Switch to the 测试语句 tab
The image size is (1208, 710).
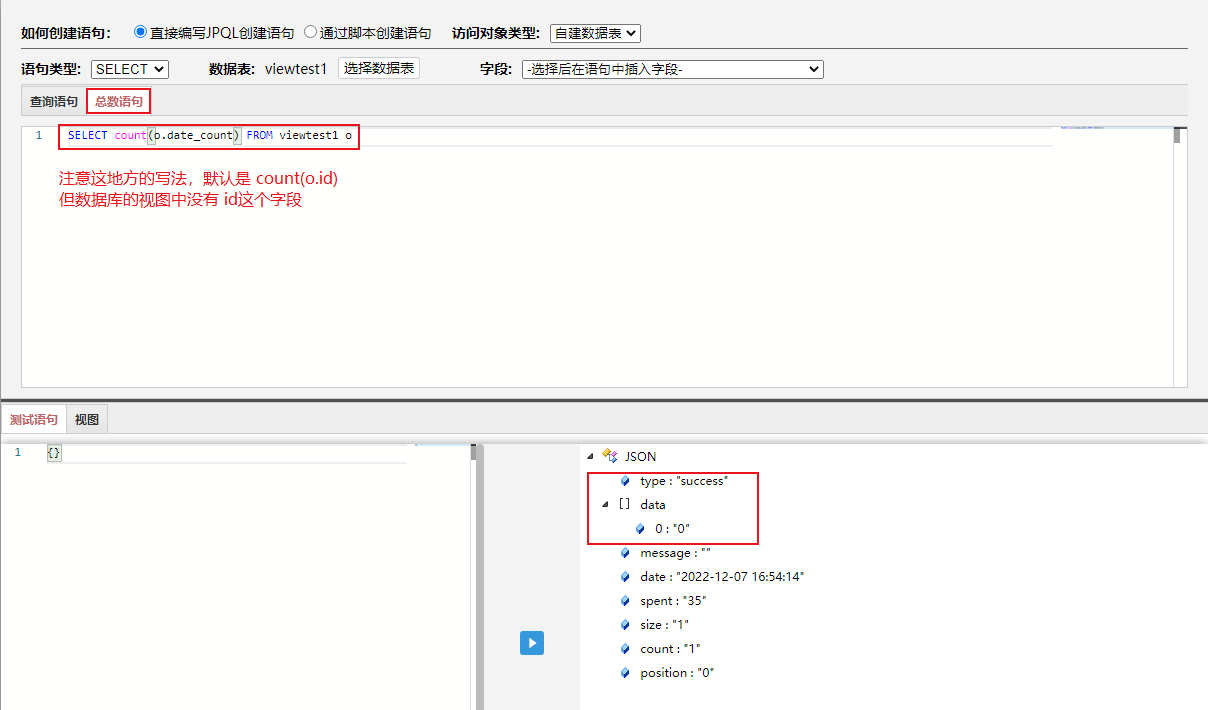(x=34, y=419)
